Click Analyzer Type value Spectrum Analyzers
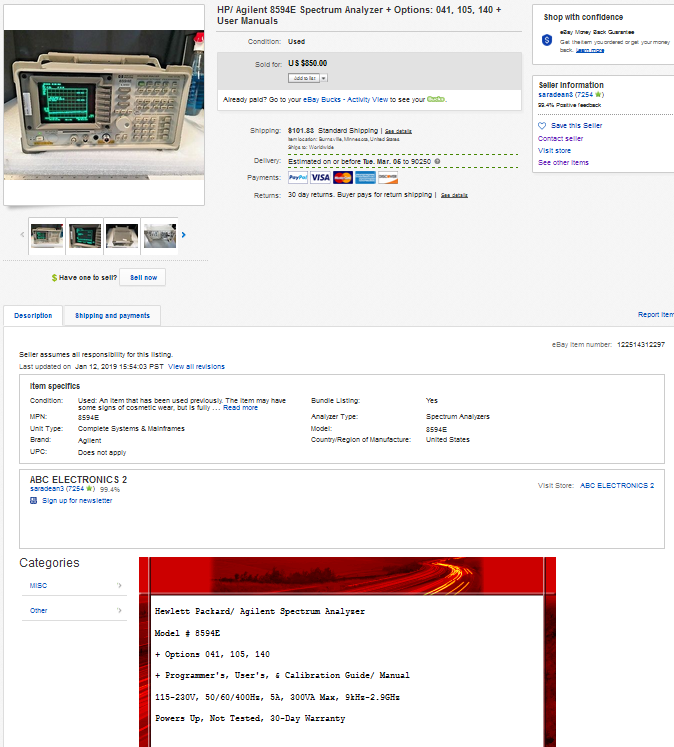 (458, 417)
